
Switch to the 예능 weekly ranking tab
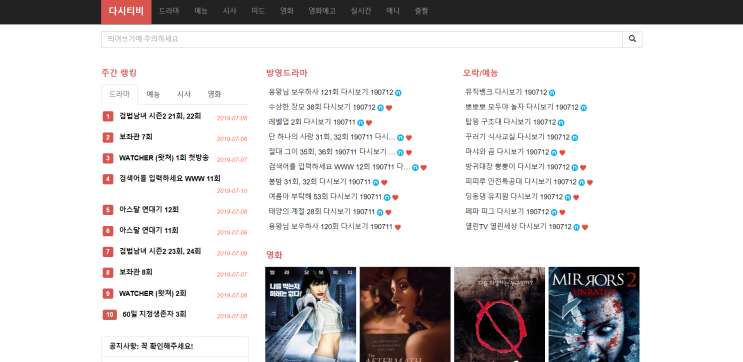pyautogui.click(x=153, y=94)
